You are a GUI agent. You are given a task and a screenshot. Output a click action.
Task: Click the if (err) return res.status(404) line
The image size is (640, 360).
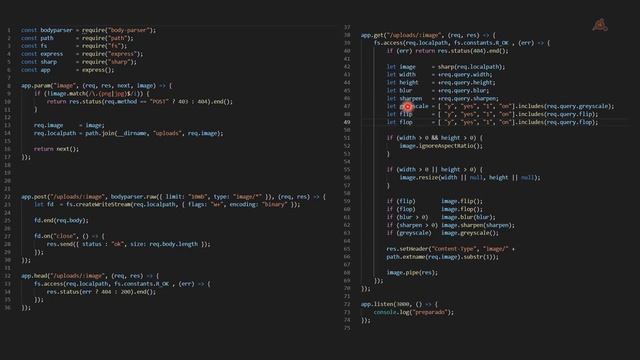point(448,51)
